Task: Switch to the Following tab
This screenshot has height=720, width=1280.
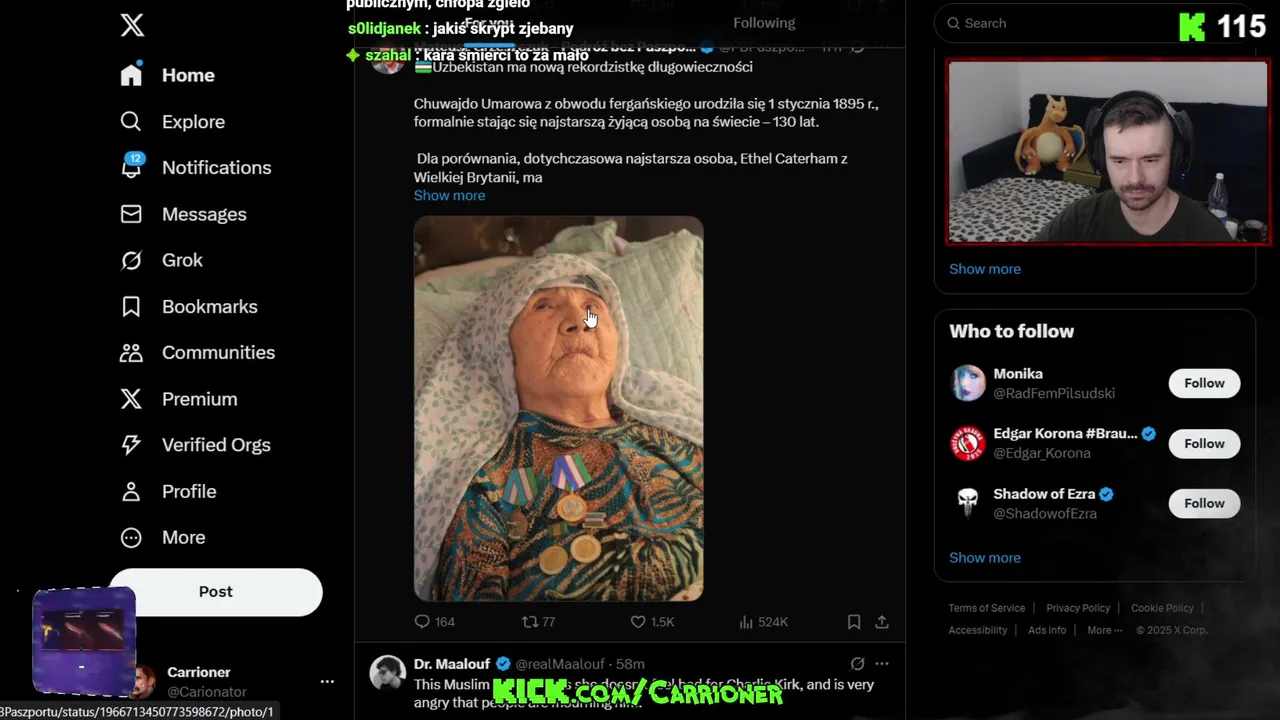Action: tap(764, 23)
